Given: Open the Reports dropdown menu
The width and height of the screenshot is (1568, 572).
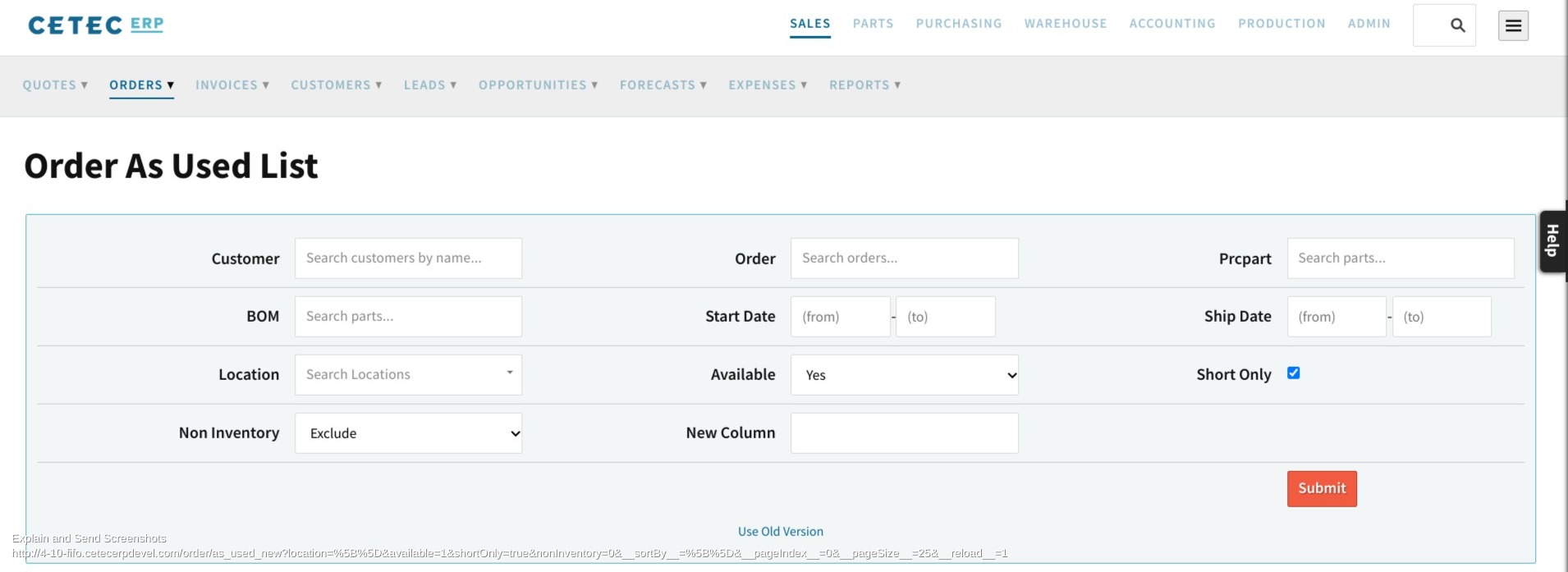Looking at the screenshot, I should pos(865,85).
